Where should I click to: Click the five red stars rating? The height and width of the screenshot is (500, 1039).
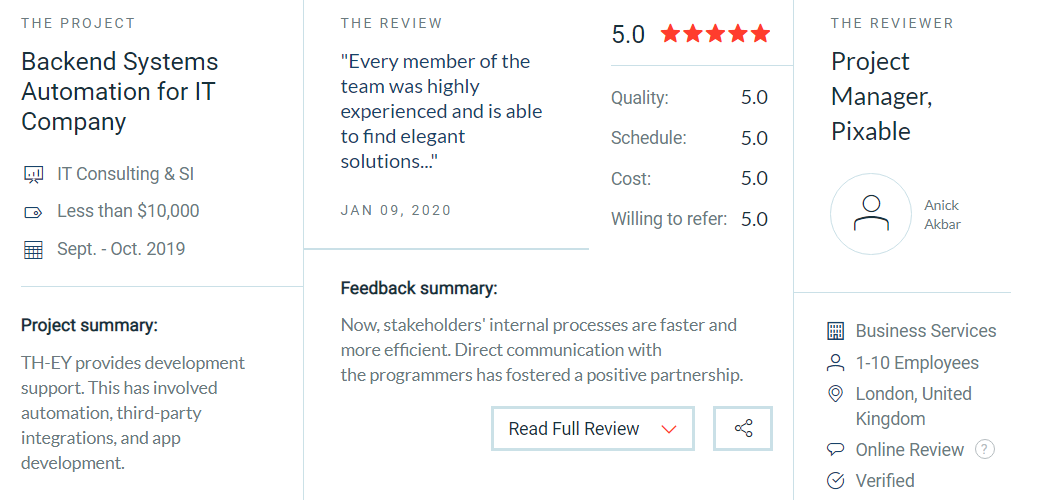(715, 34)
